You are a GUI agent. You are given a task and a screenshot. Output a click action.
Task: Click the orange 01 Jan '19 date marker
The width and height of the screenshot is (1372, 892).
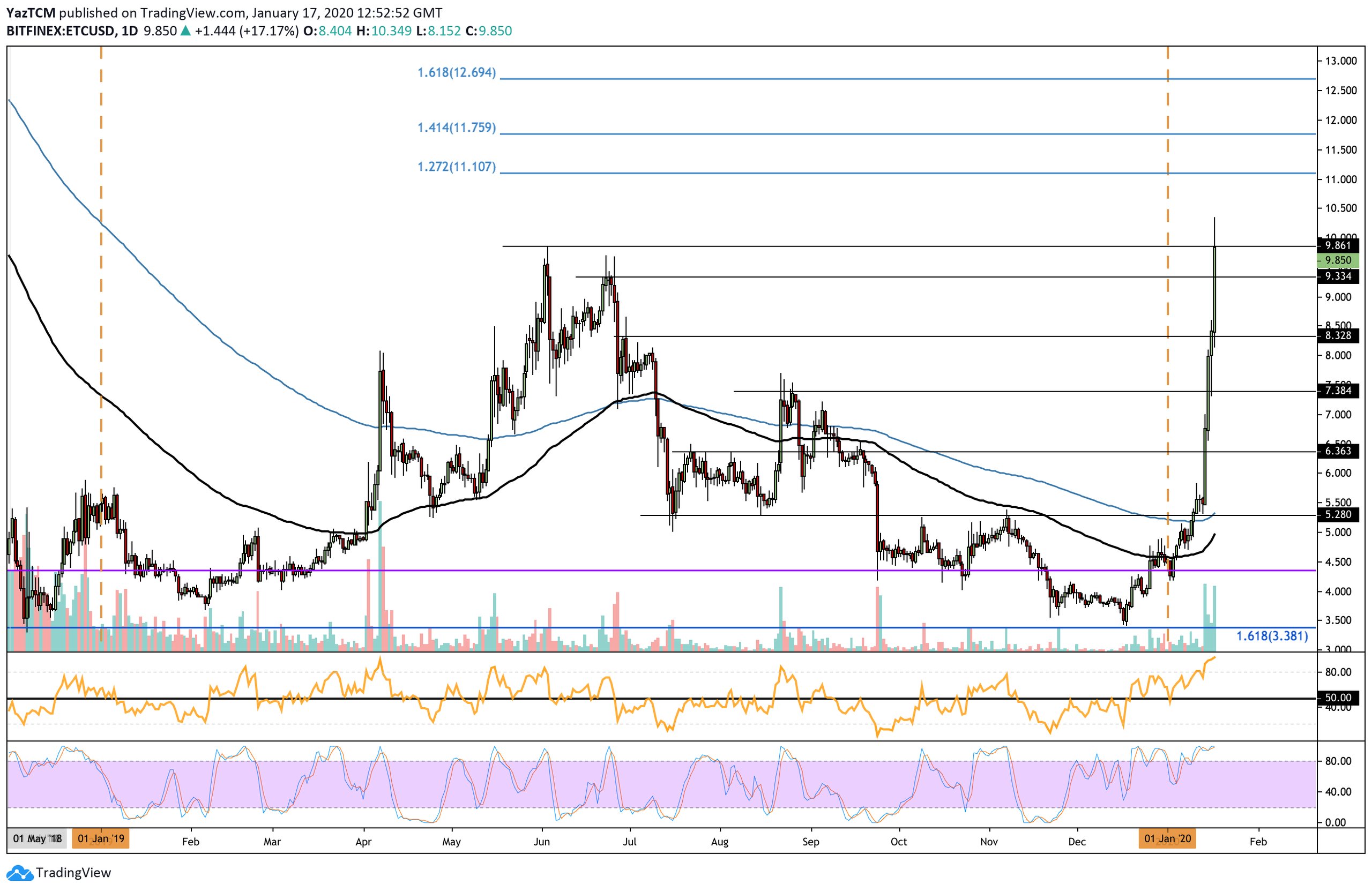click(101, 839)
